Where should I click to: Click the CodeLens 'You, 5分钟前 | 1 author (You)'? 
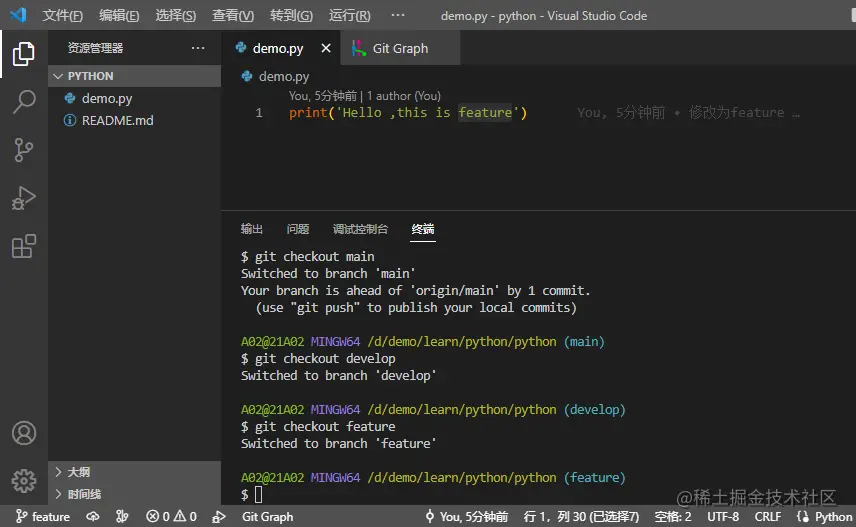tap(364, 96)
